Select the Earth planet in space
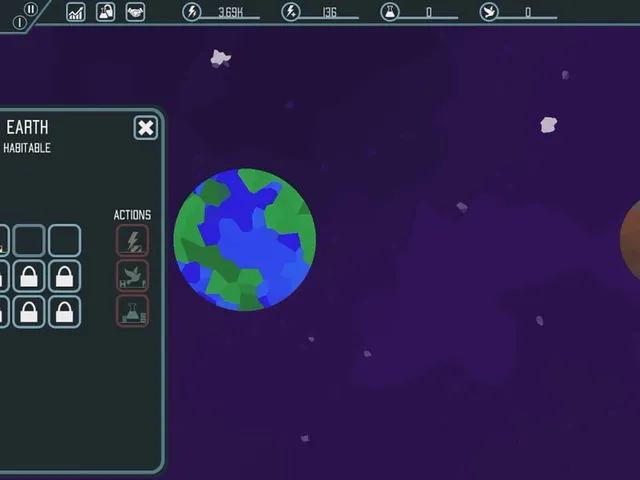The height and width of the screenshot is (480, 640). [x=244, y=240]
